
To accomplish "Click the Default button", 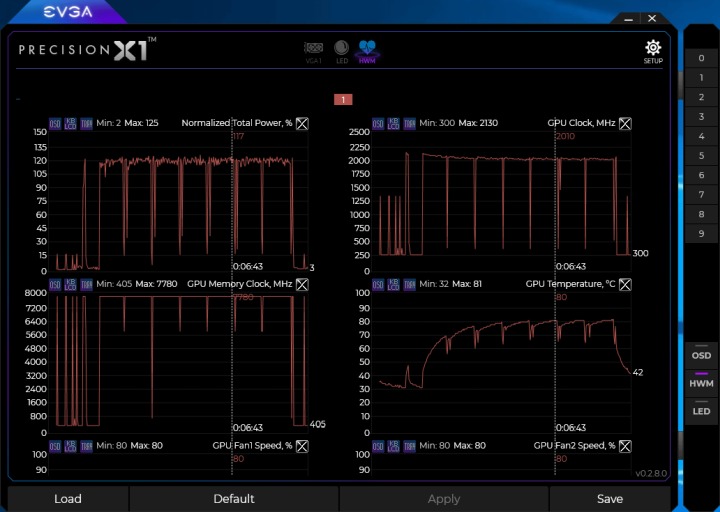I will 234,499.
